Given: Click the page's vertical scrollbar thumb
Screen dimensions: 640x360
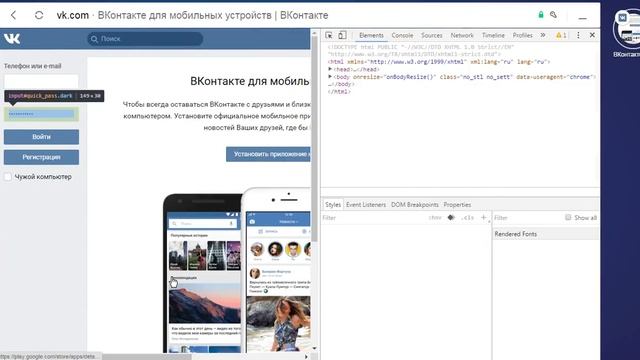Looking at the screenshot, I should point(314,139).
